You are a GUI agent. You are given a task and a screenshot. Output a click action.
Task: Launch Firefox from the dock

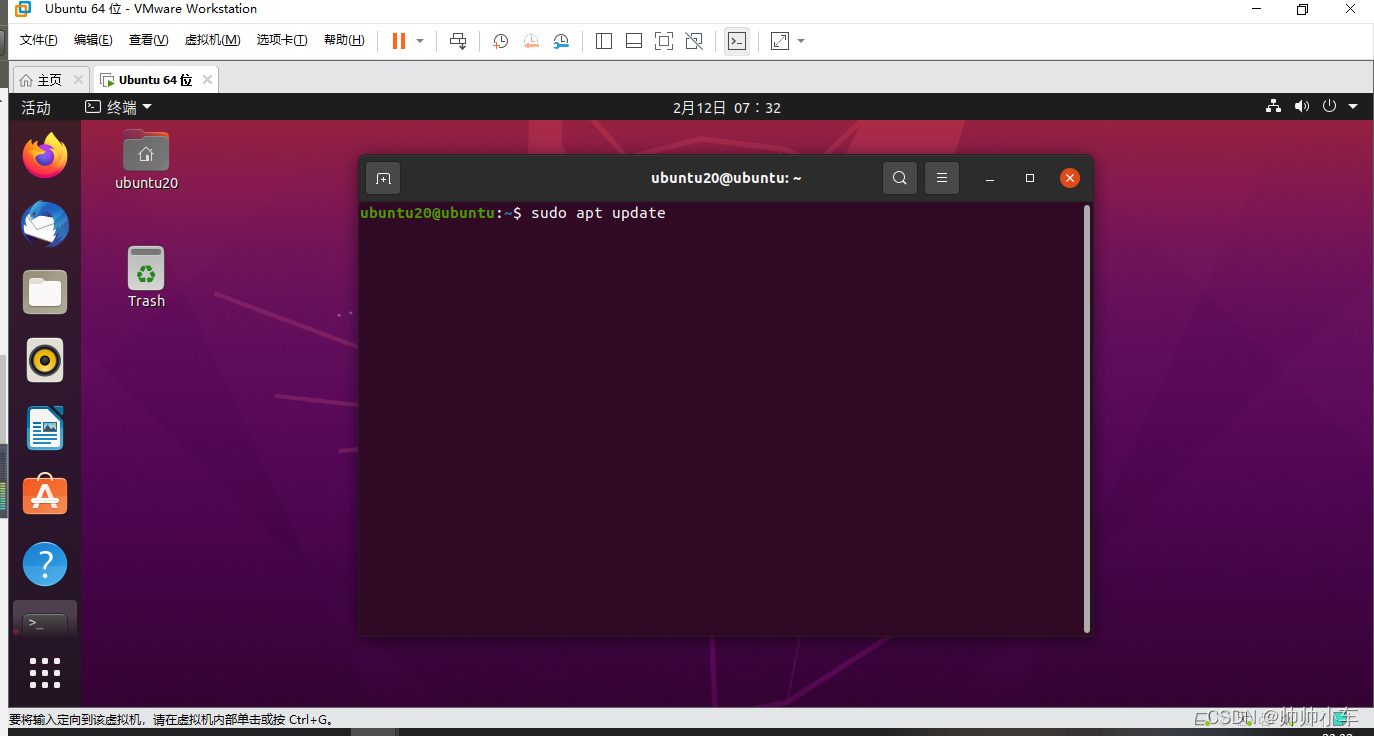pos(45,155)
